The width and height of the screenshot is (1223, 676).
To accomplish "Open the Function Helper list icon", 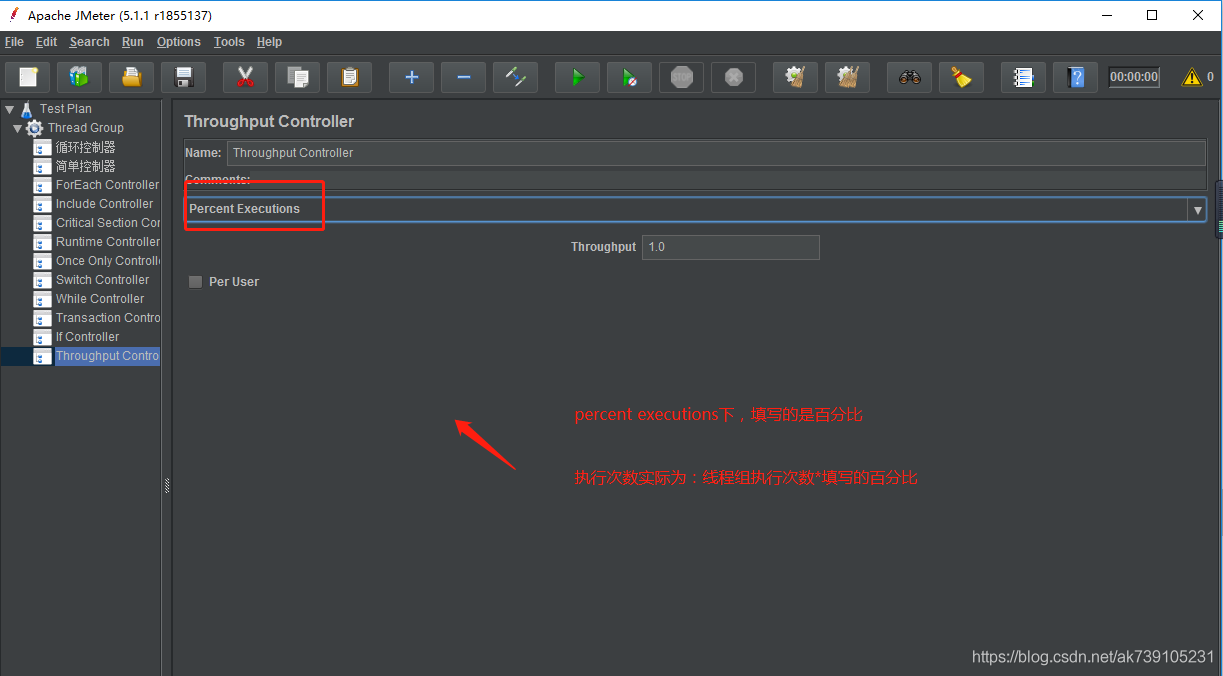I will point(1023,77).
